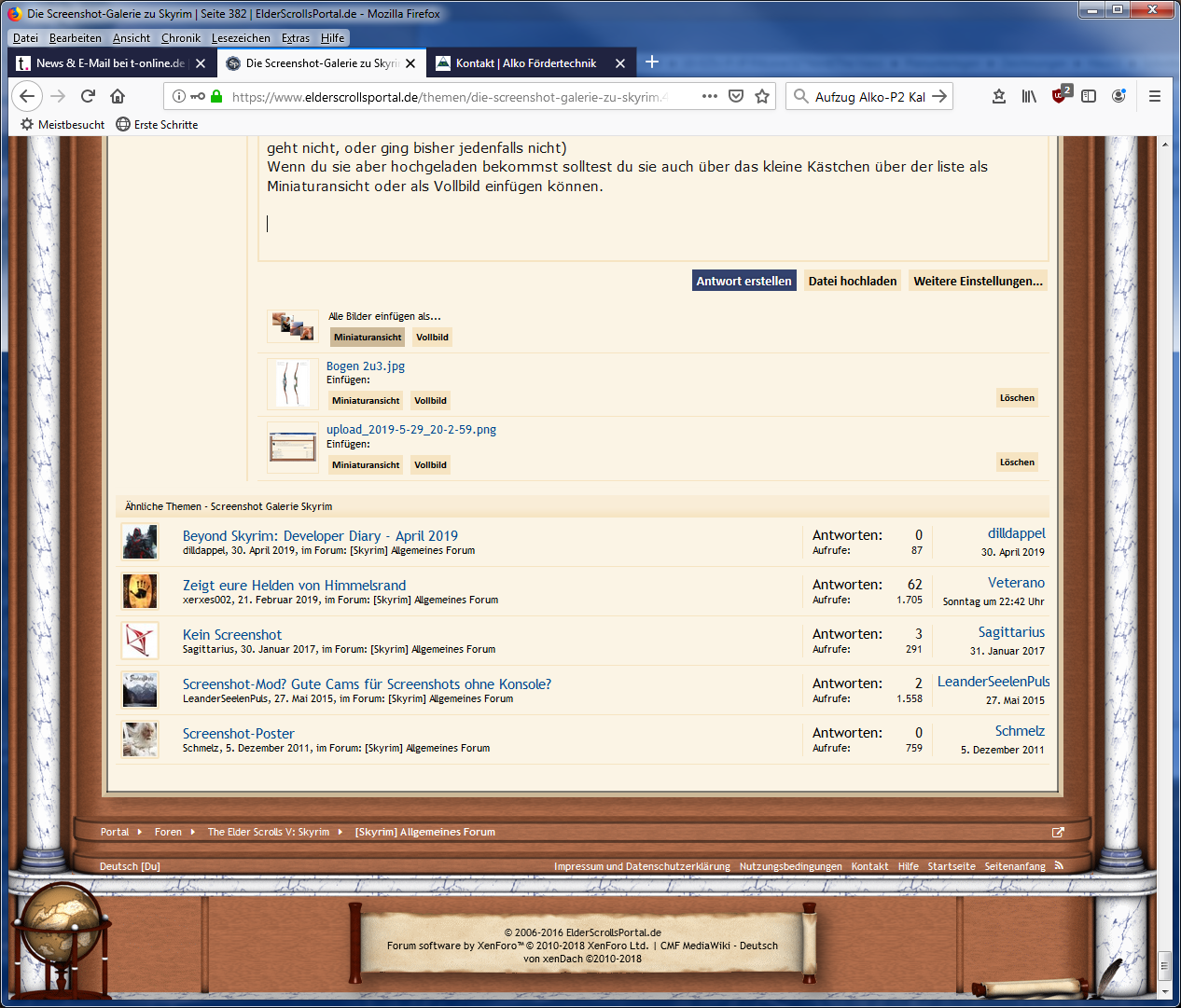The height and width of the screenshot is (1008, 1181).
Task: Click the URL address bar
Action: (448, 96)
